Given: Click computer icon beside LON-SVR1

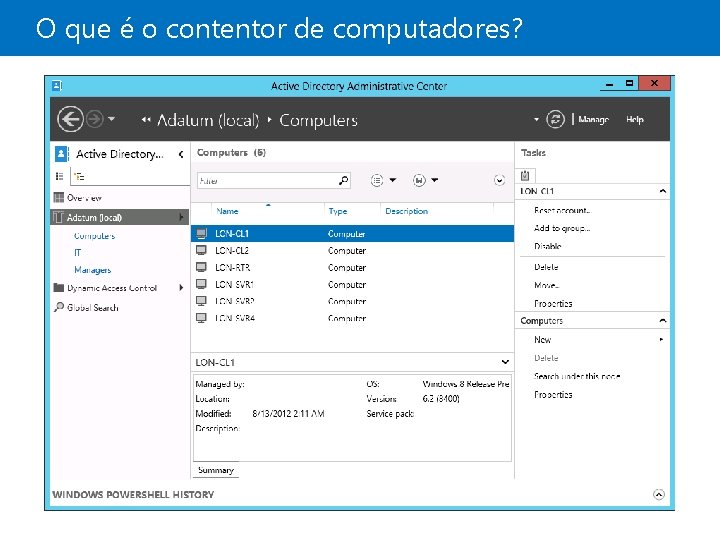Looking at the screenshot, I should pos(201,284).
